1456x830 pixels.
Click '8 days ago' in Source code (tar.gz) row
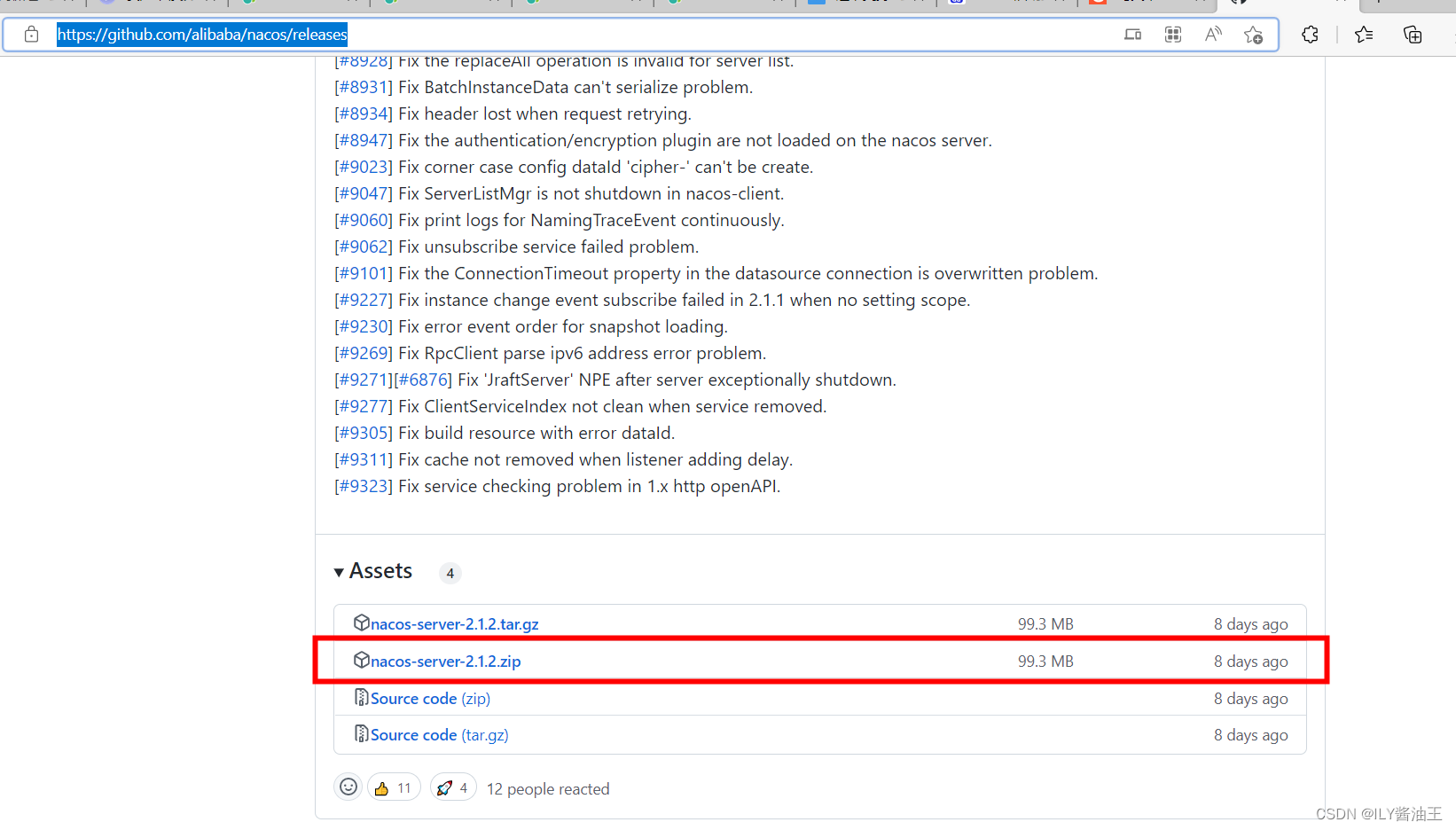point(1251,735)
